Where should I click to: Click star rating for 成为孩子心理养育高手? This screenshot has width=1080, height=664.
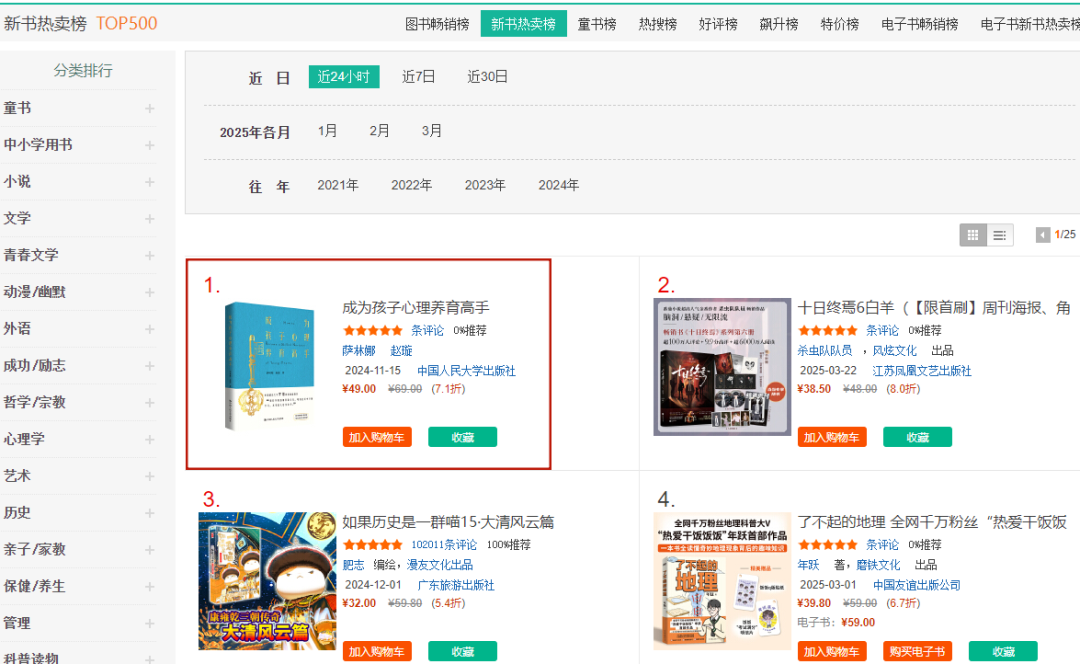pyautogui.click(x=372, y=330)
